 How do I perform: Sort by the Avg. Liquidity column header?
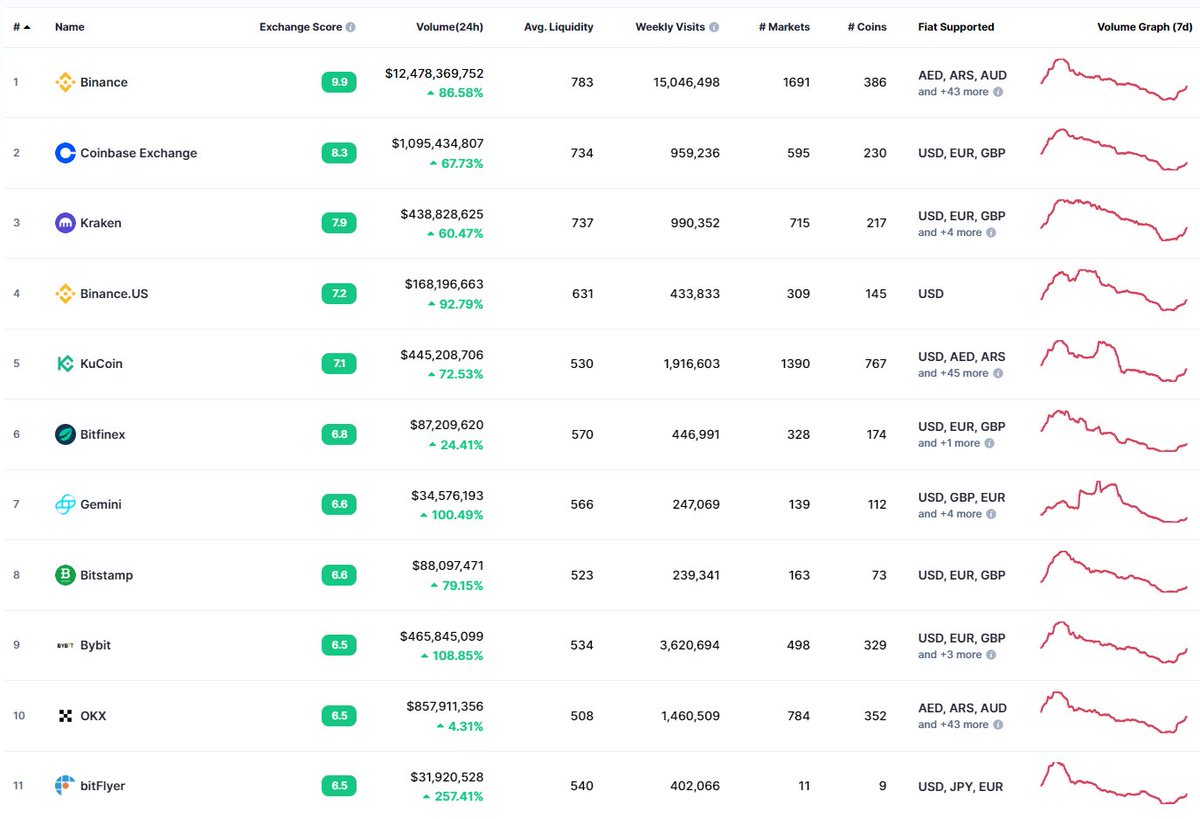click(559, 27)
